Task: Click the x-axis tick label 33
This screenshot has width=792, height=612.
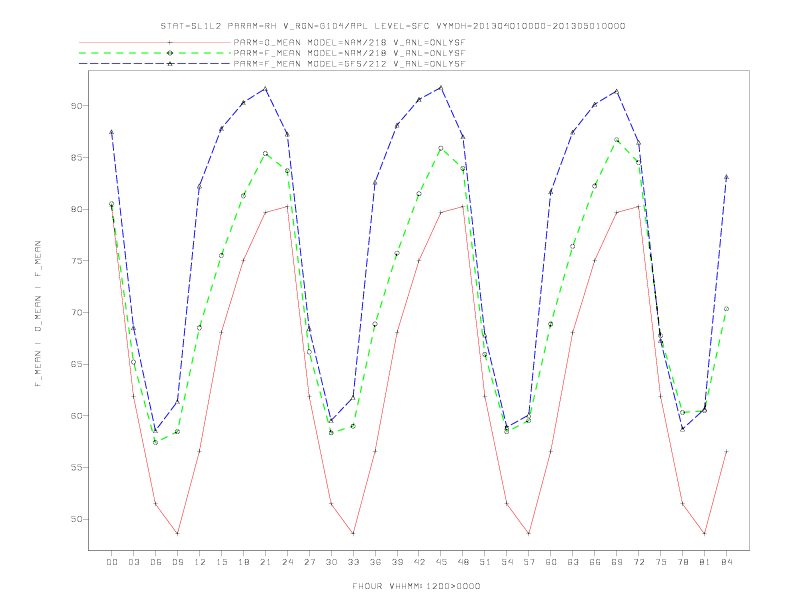Action: pos(353,562)
